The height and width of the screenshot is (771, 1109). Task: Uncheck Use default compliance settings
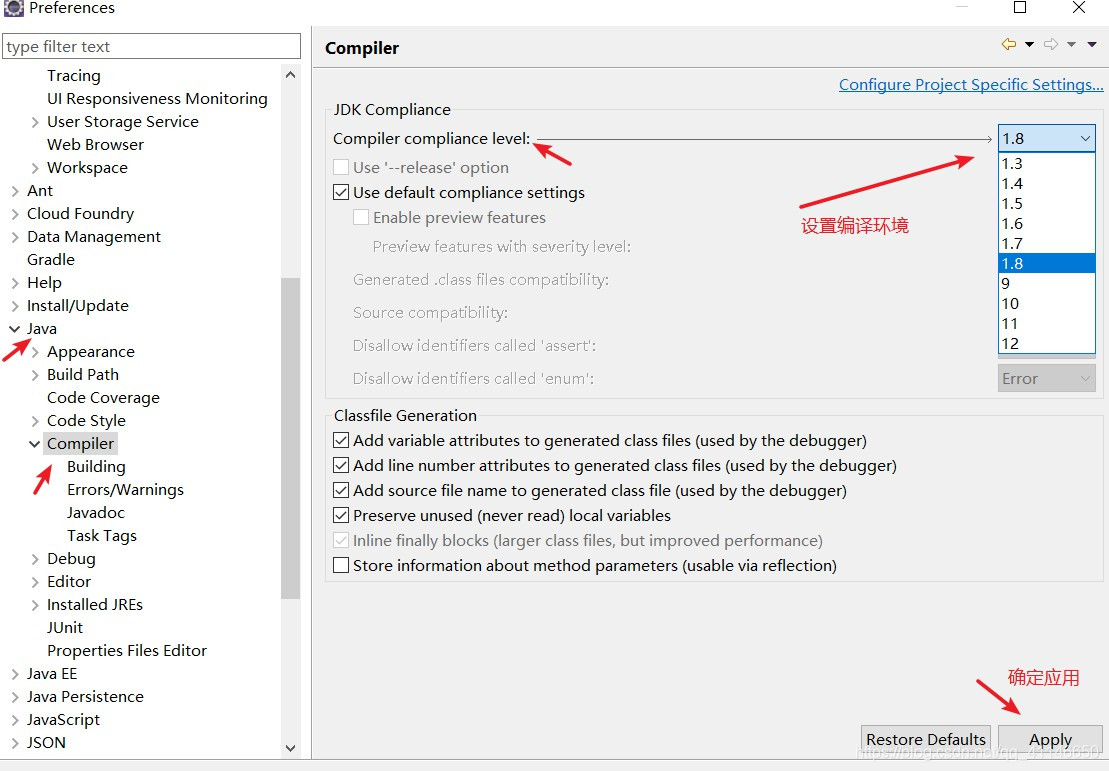pyautogui.click(x=341, y=192)
